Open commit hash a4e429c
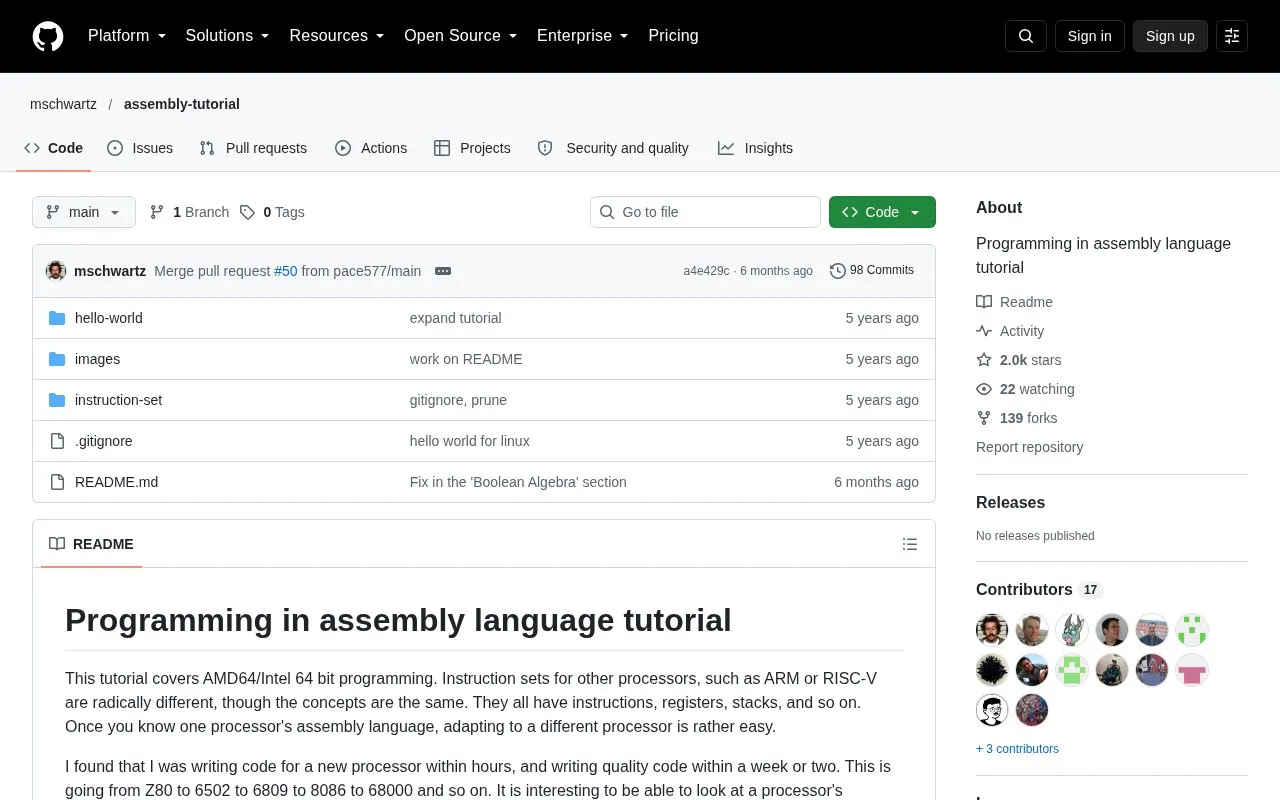Screen dimensions: 1280x800 [706, 271]
